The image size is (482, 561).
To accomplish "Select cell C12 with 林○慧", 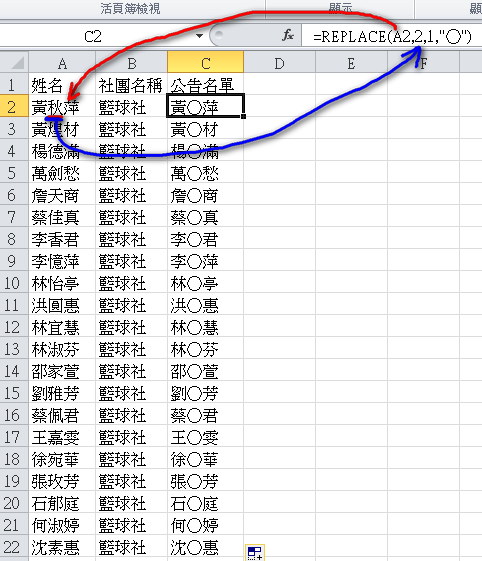I will (x=205, y=326).
